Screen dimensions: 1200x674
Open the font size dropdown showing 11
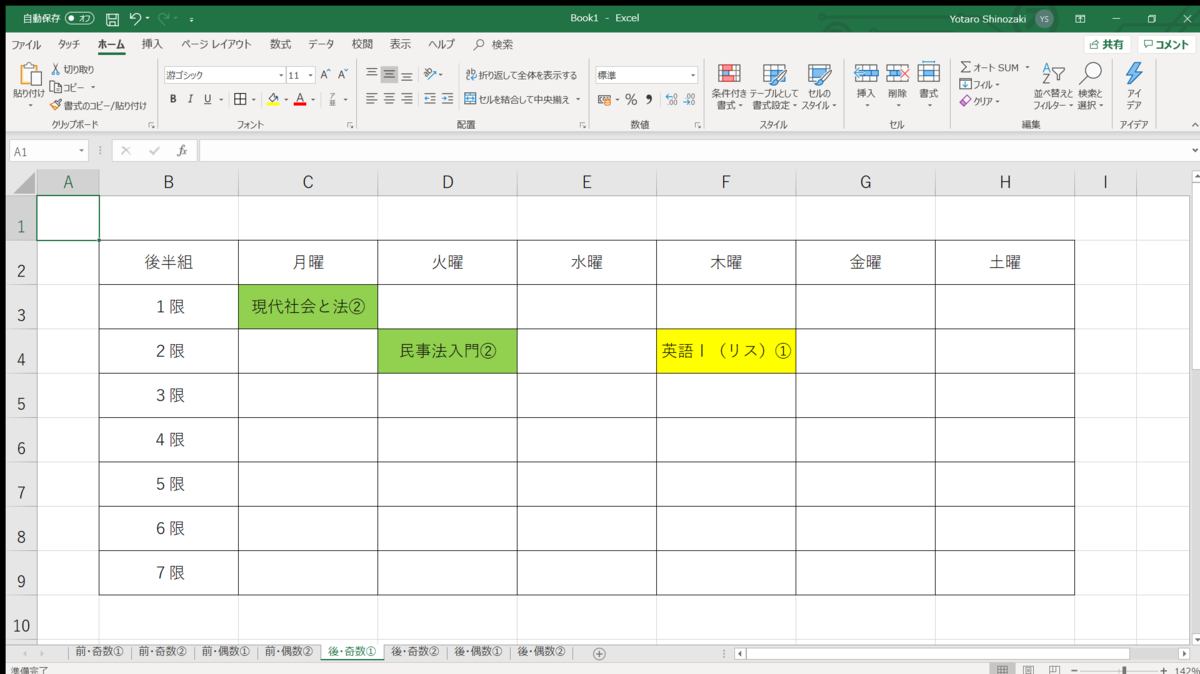tap(311, 75)
